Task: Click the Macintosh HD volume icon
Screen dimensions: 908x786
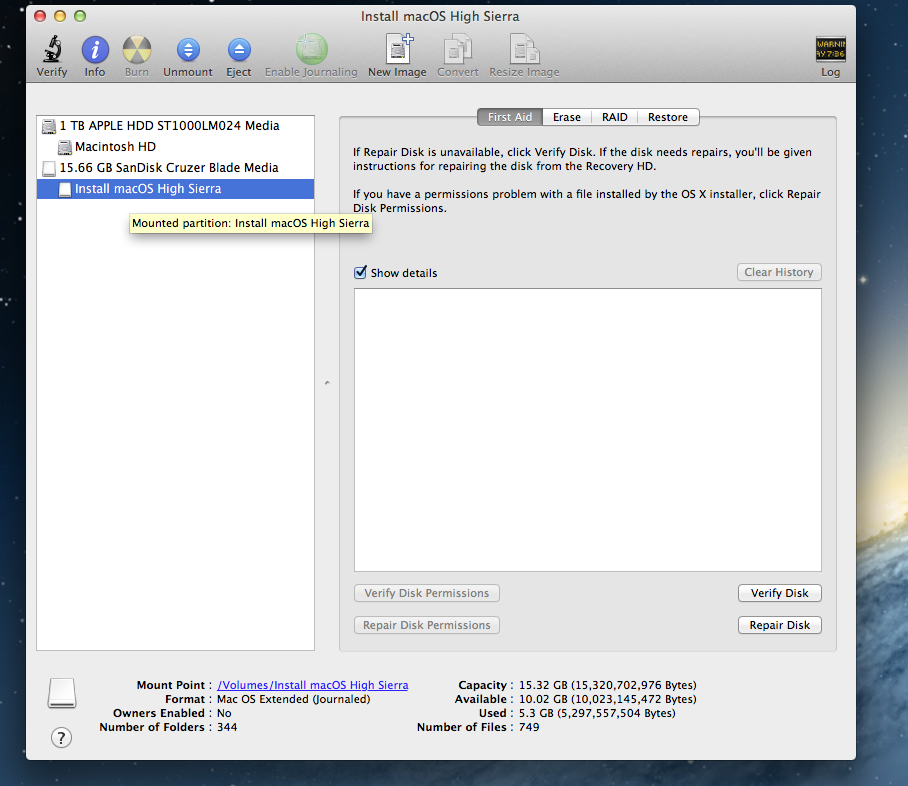Action: click(65, 147)
